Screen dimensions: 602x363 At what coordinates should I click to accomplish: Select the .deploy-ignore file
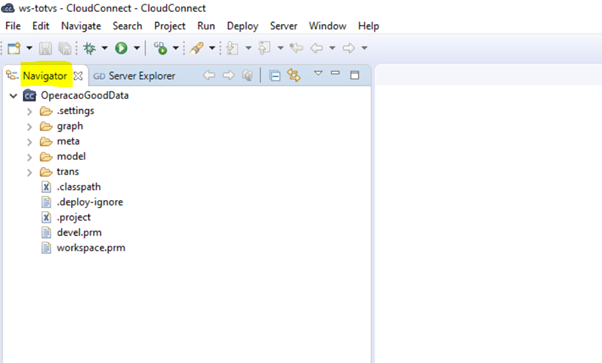coord(90,202)
